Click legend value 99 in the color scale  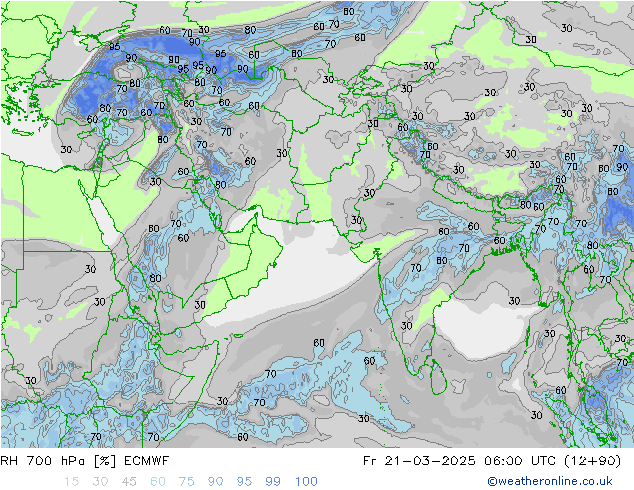point(273,482)
